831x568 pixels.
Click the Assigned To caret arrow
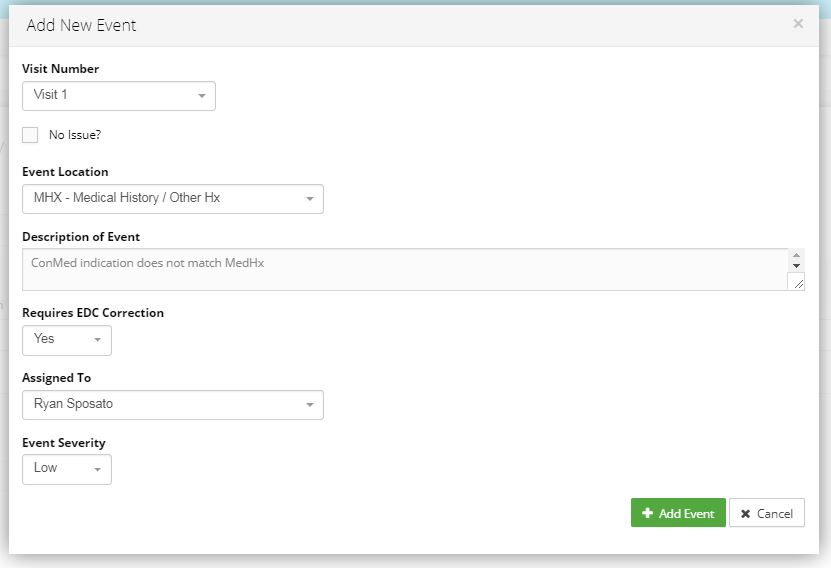tap(309, 405)
